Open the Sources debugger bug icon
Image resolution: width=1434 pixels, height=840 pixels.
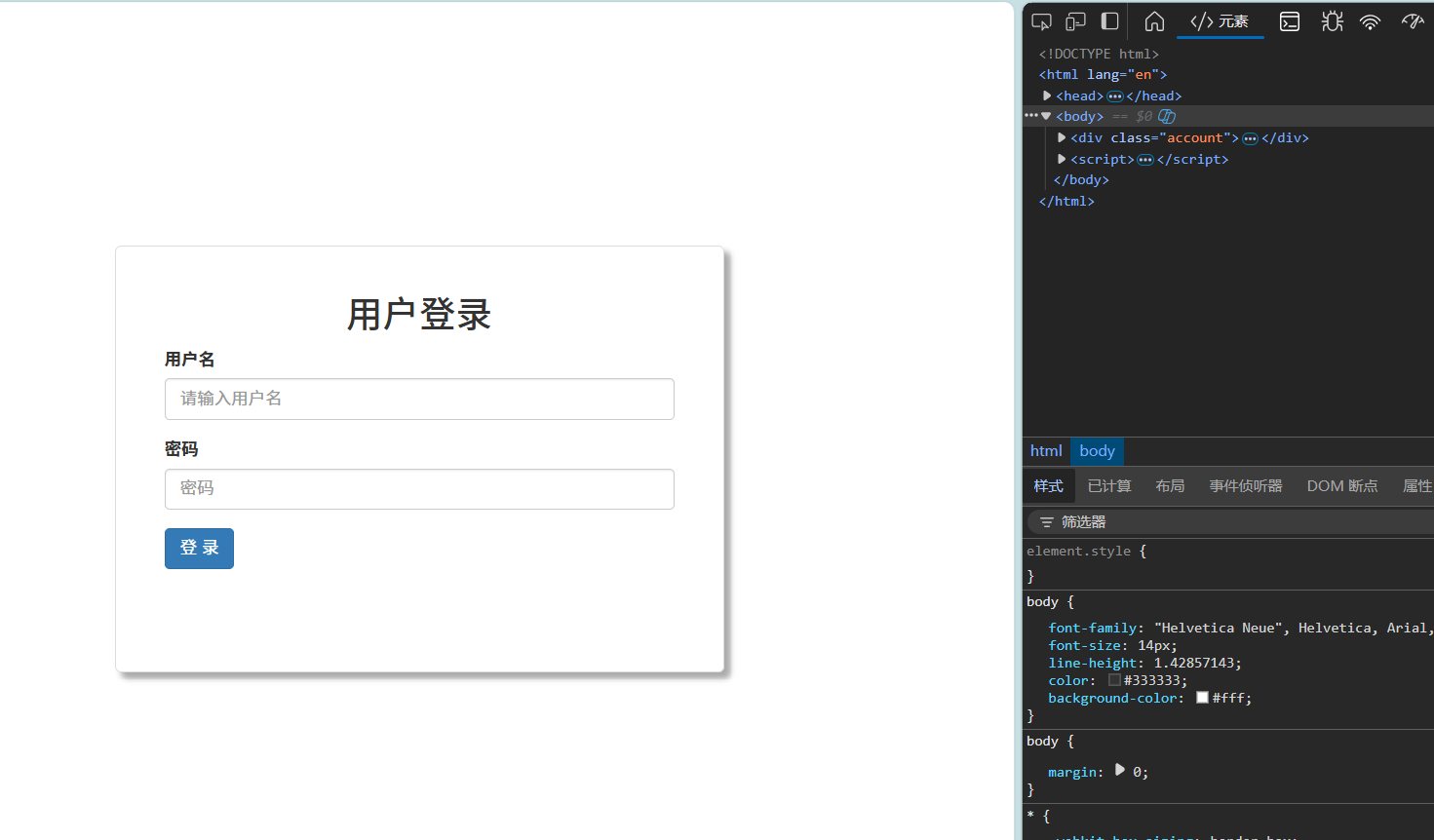coord(1332,21)
